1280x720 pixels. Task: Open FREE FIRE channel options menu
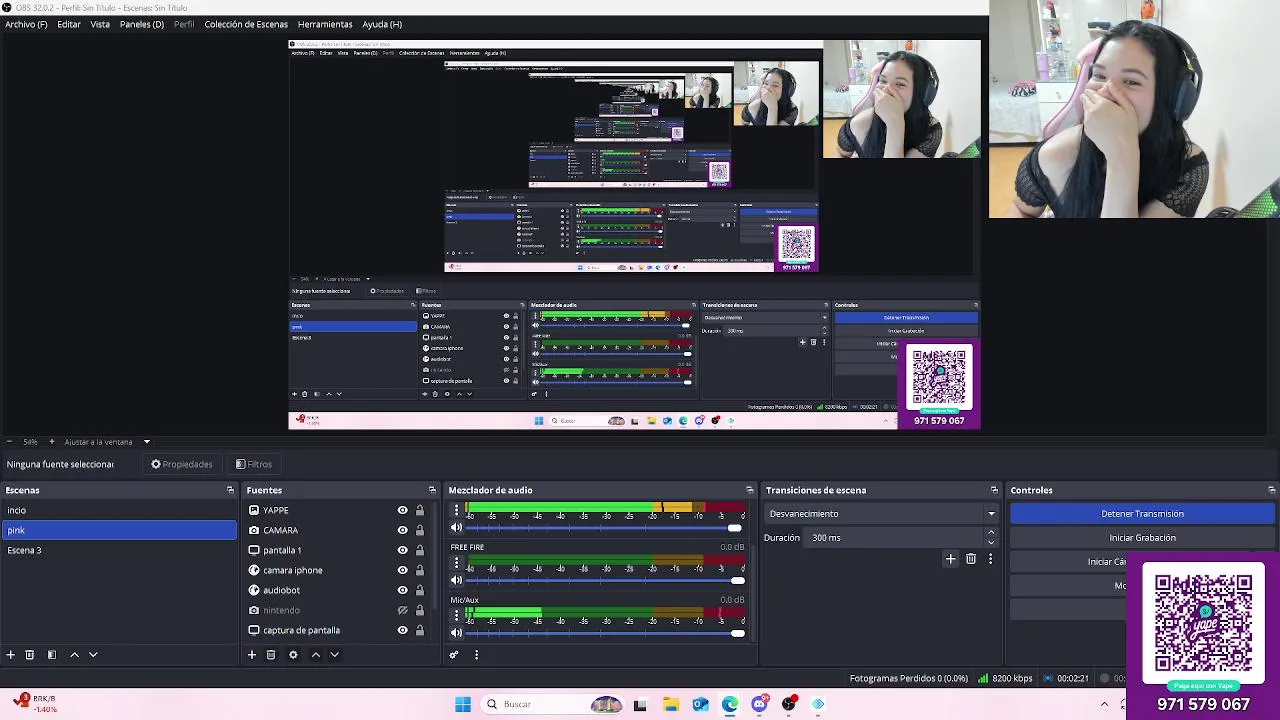click(457, 563)
